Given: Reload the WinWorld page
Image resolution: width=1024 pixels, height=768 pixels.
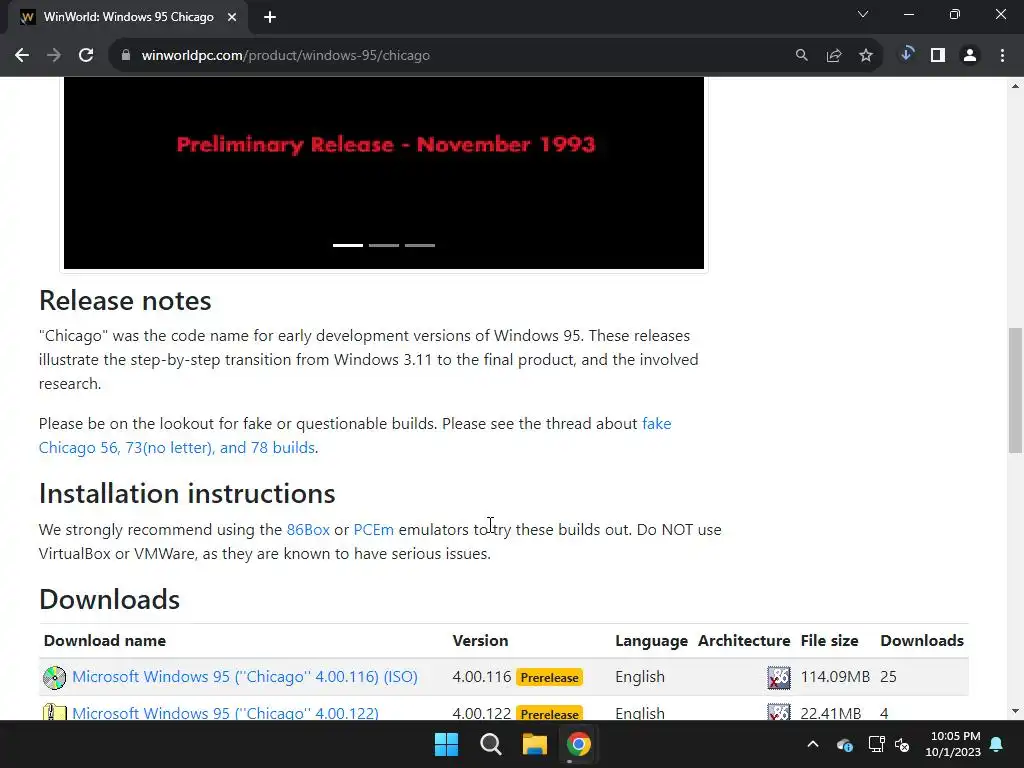Looking at the screenshot, I should [86, 56].
